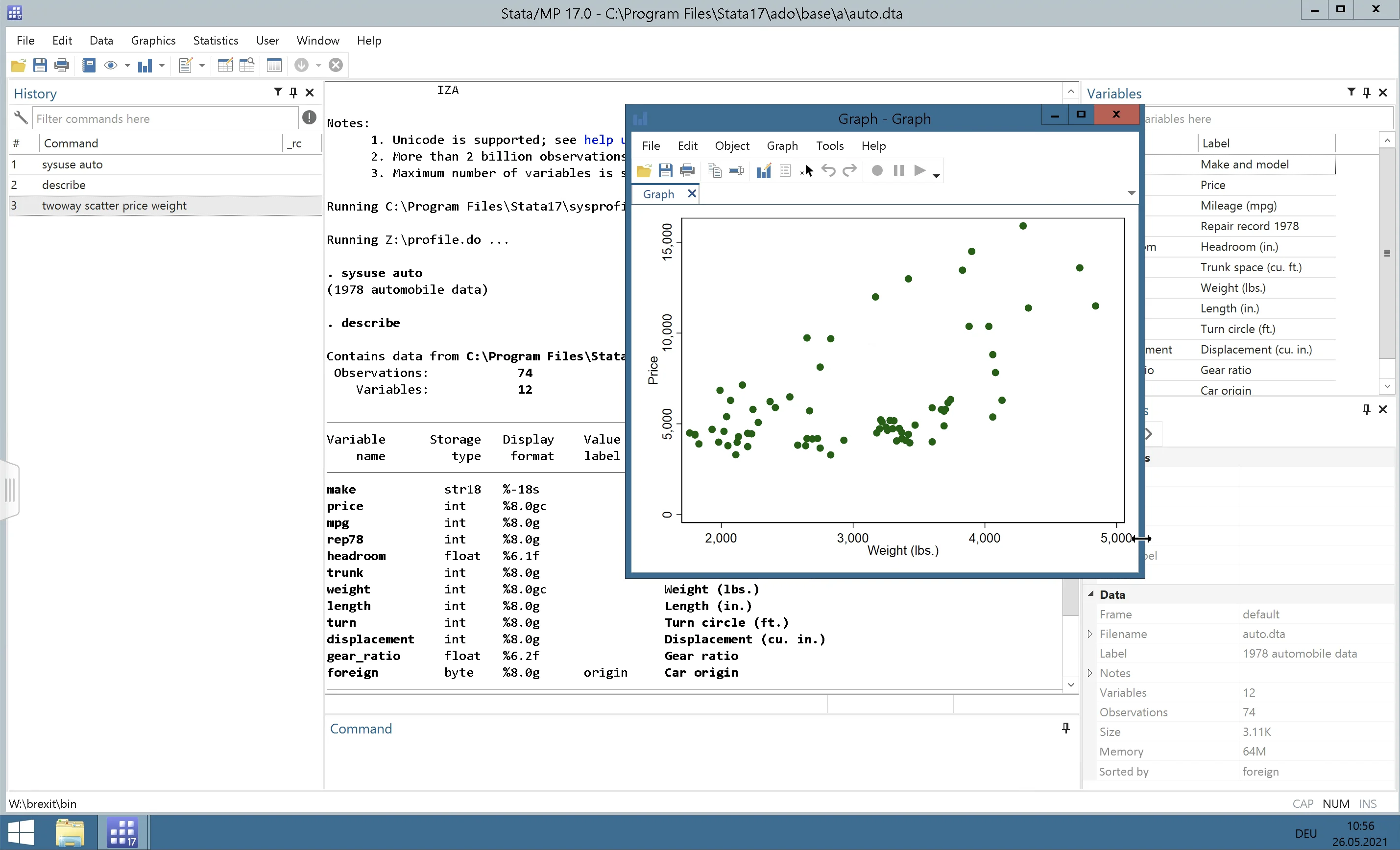This screenshot has width=1400, height=850.
Task: Open the Data Editor (Edit) icon
Action: point(225,65)
